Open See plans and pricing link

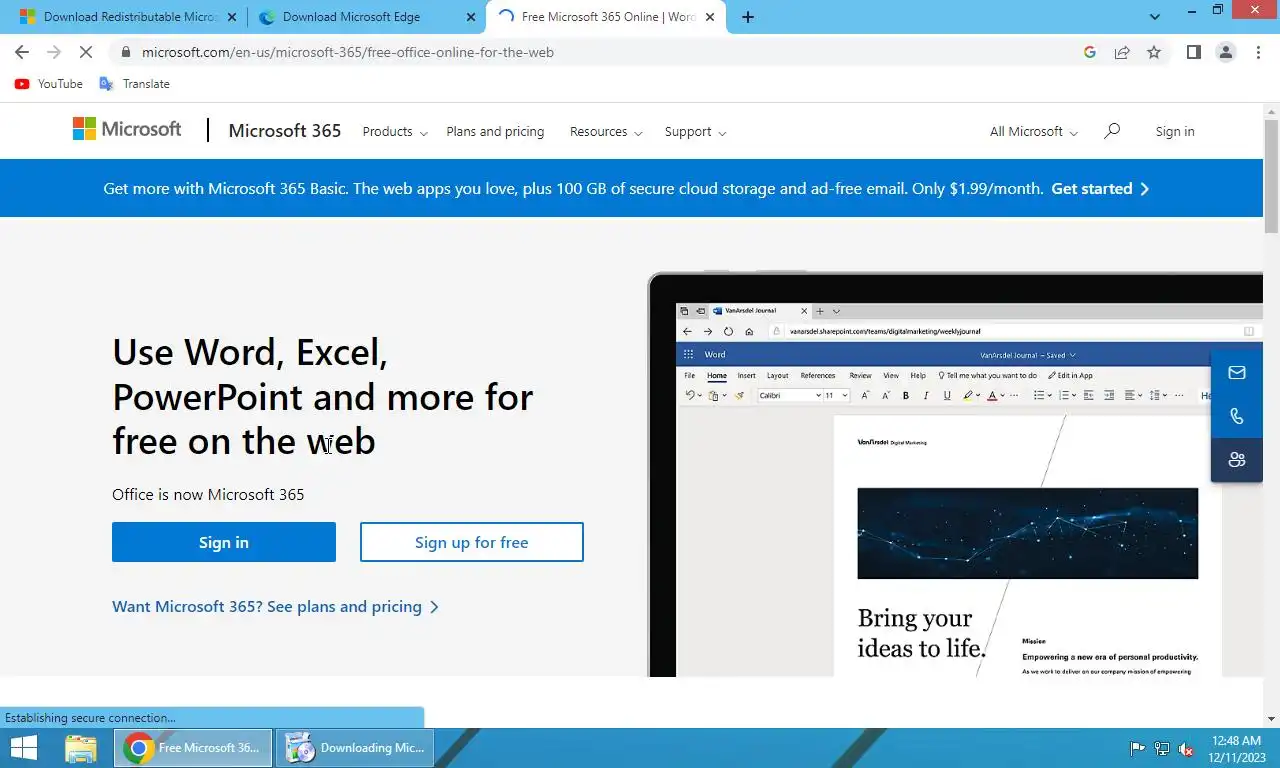click(x=276, y=606)
